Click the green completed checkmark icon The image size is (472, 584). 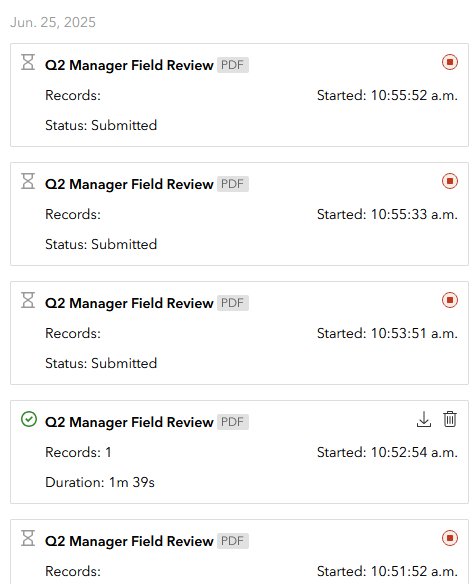(29, 419)
